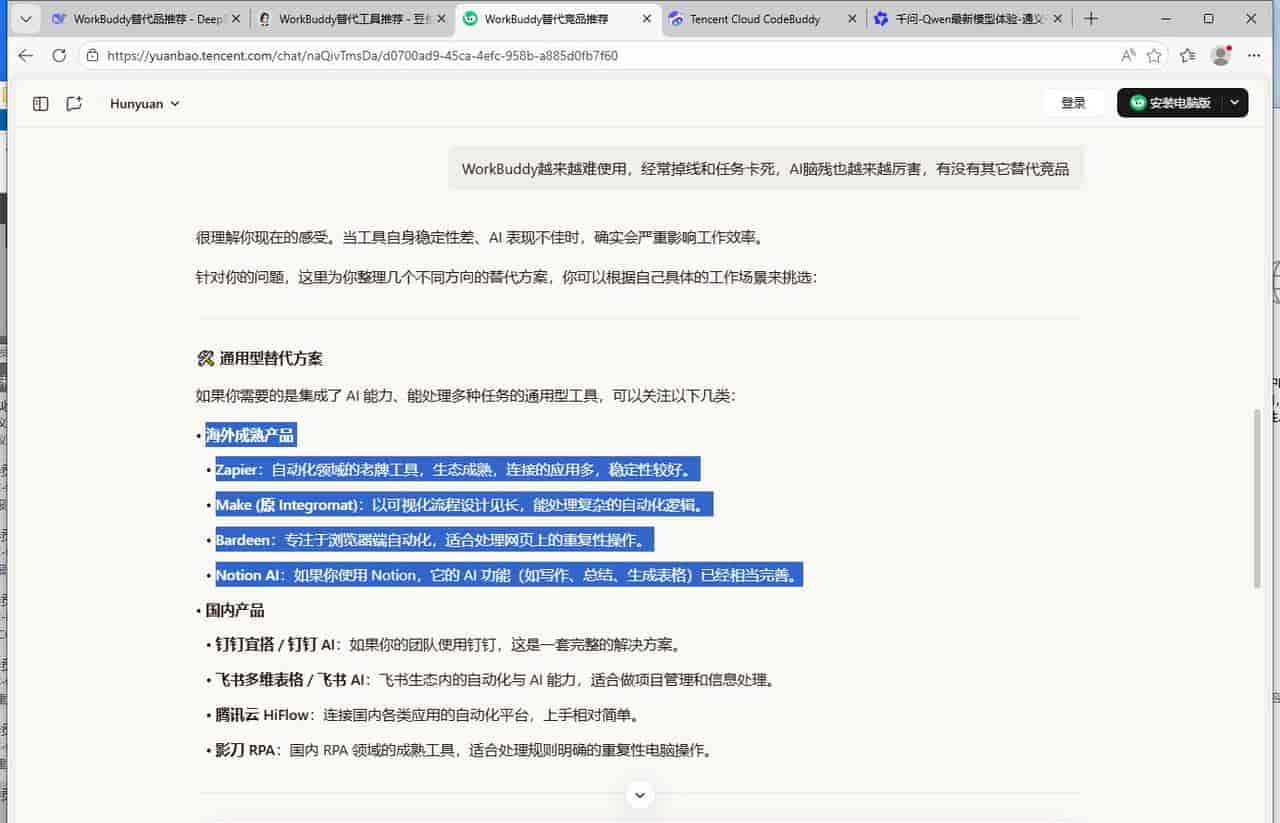
Task: Open the browser Settings and more menu
Action: tap(1254, 56)
